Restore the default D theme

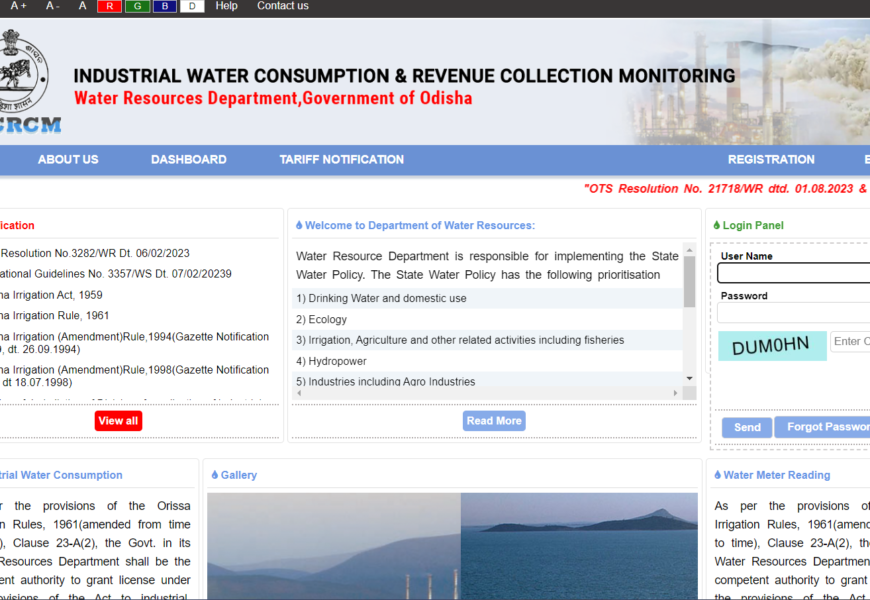(x=192, y=6)
